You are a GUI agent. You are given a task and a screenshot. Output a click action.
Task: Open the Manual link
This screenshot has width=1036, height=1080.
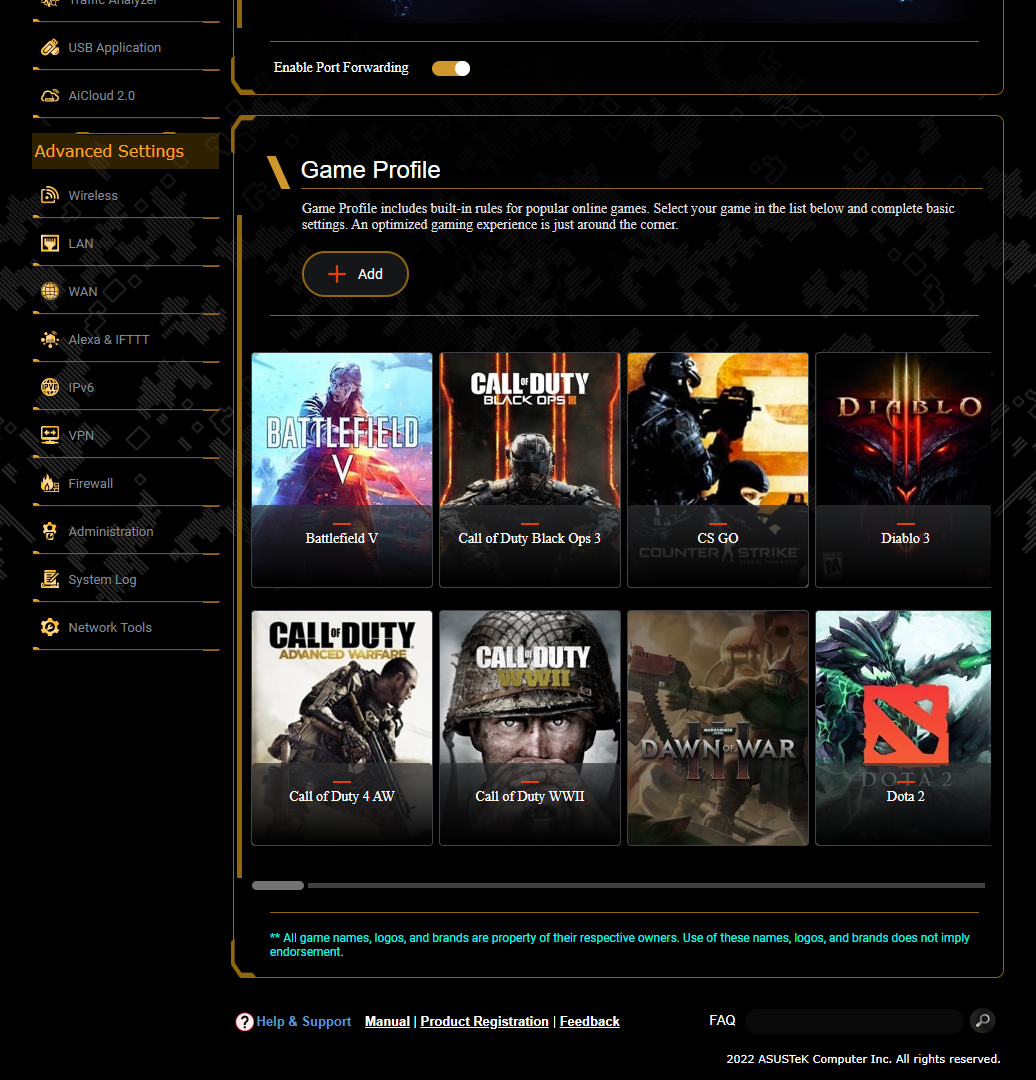(x=387, y=1021)
